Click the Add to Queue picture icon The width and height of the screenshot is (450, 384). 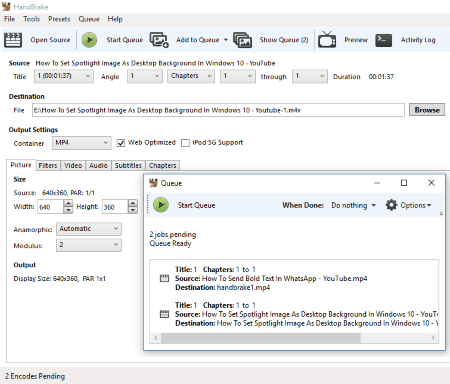coord(159,40)
